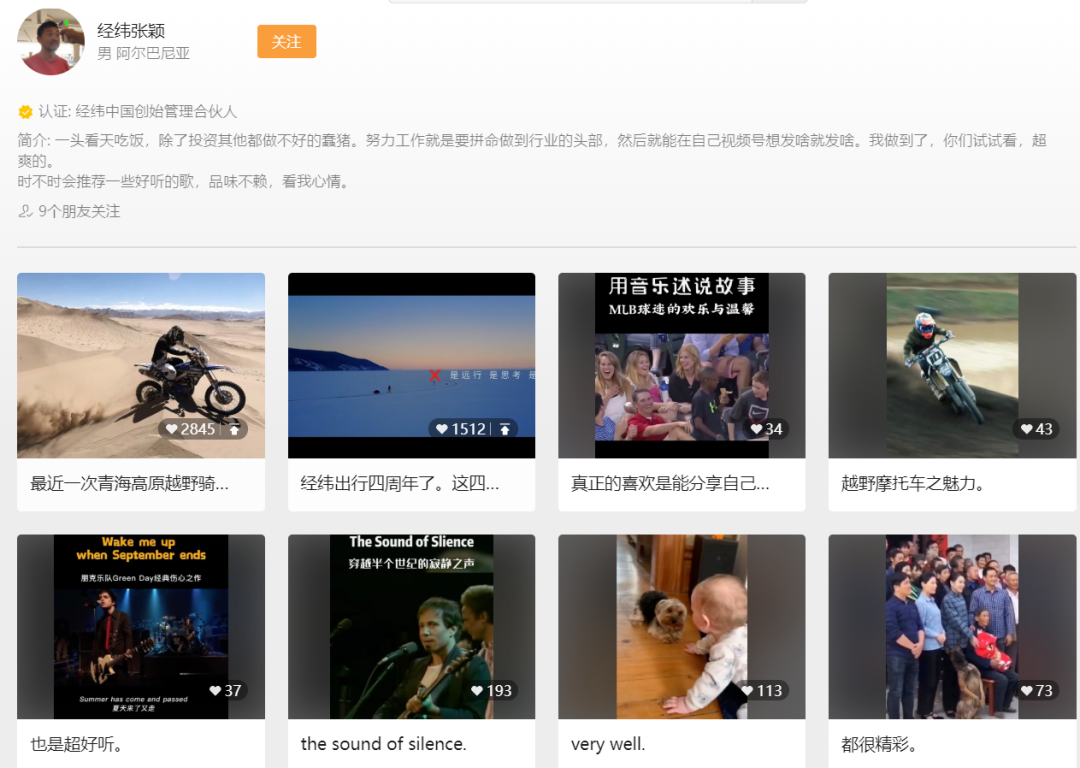The height and width of the screenshot is (768, 1080).
Task: Click the caption 越野摩托车之魅力。
Action: pyautogui.click(x=913, y=484)
